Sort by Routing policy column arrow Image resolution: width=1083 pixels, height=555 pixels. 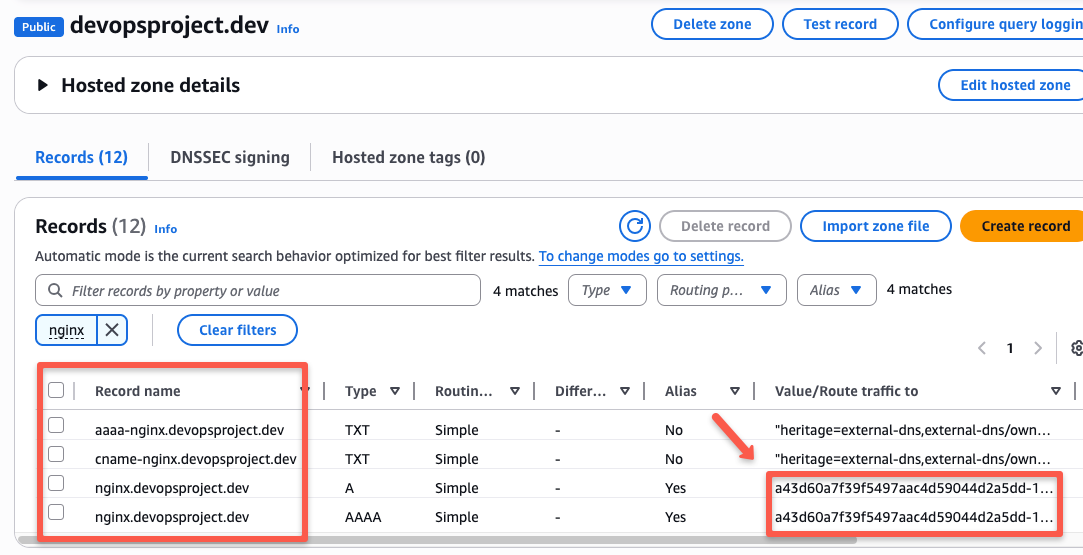(515, 391)
